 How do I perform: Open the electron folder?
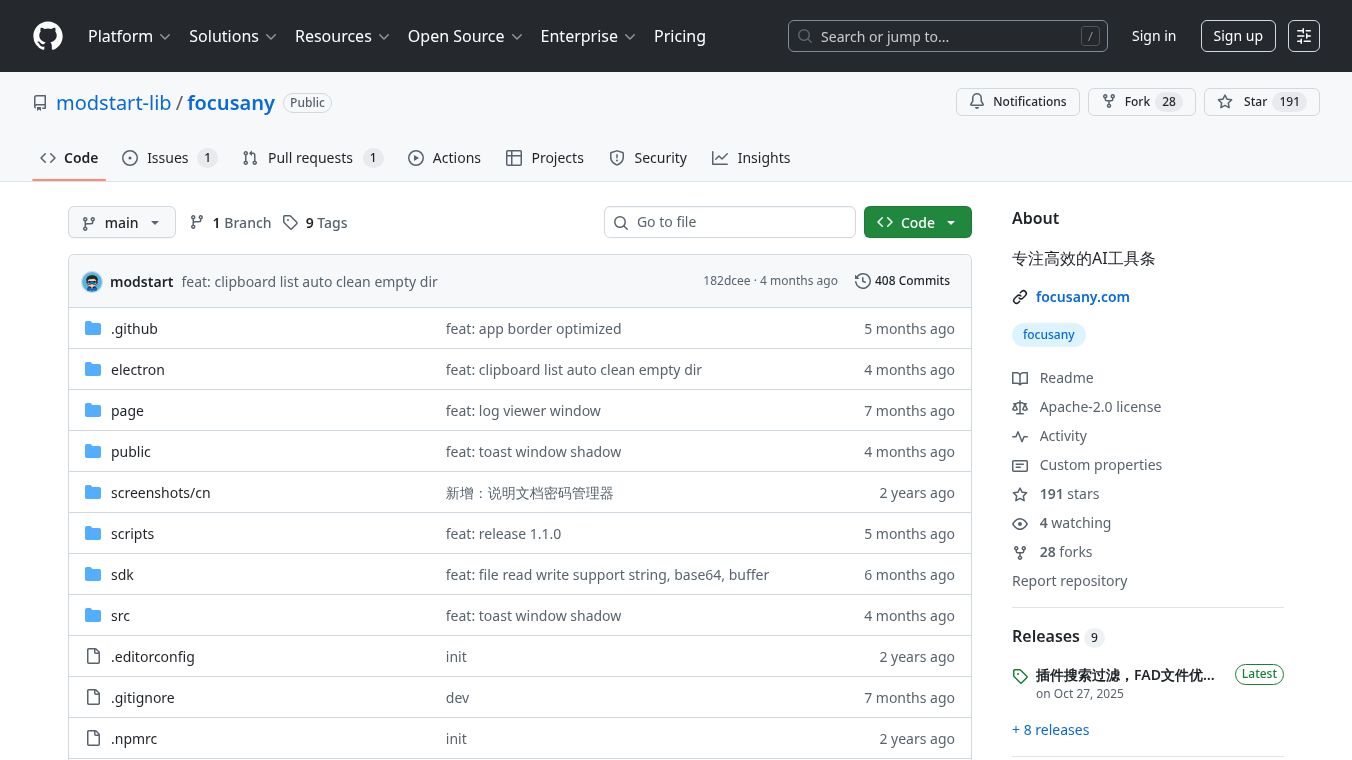(138, 370)
